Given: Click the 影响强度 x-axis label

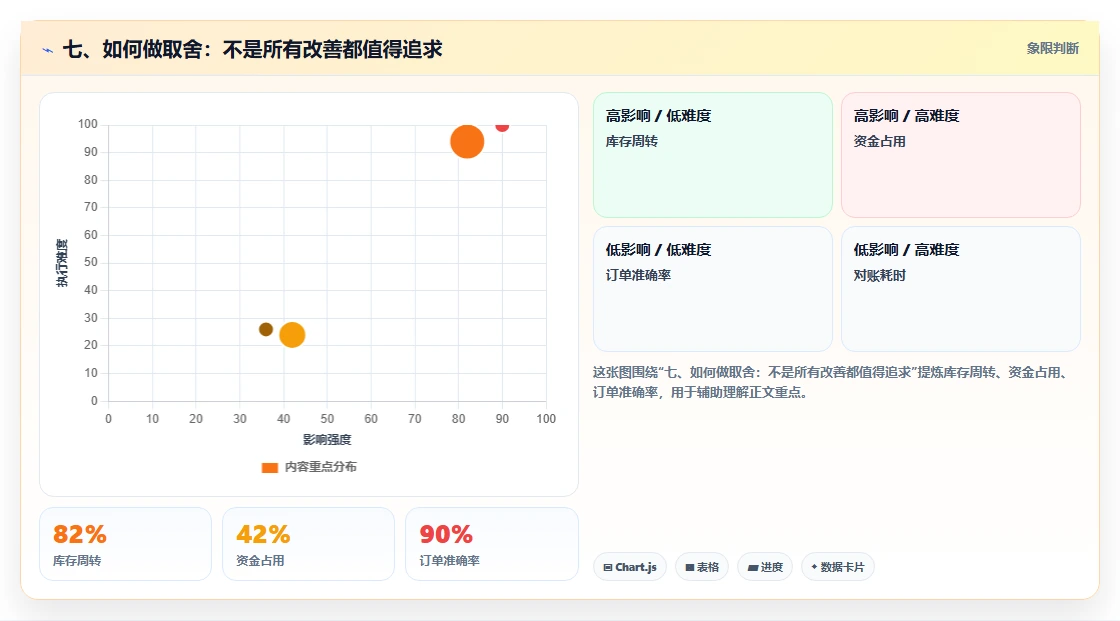Looking at the screenshot, I should [327, 439].
